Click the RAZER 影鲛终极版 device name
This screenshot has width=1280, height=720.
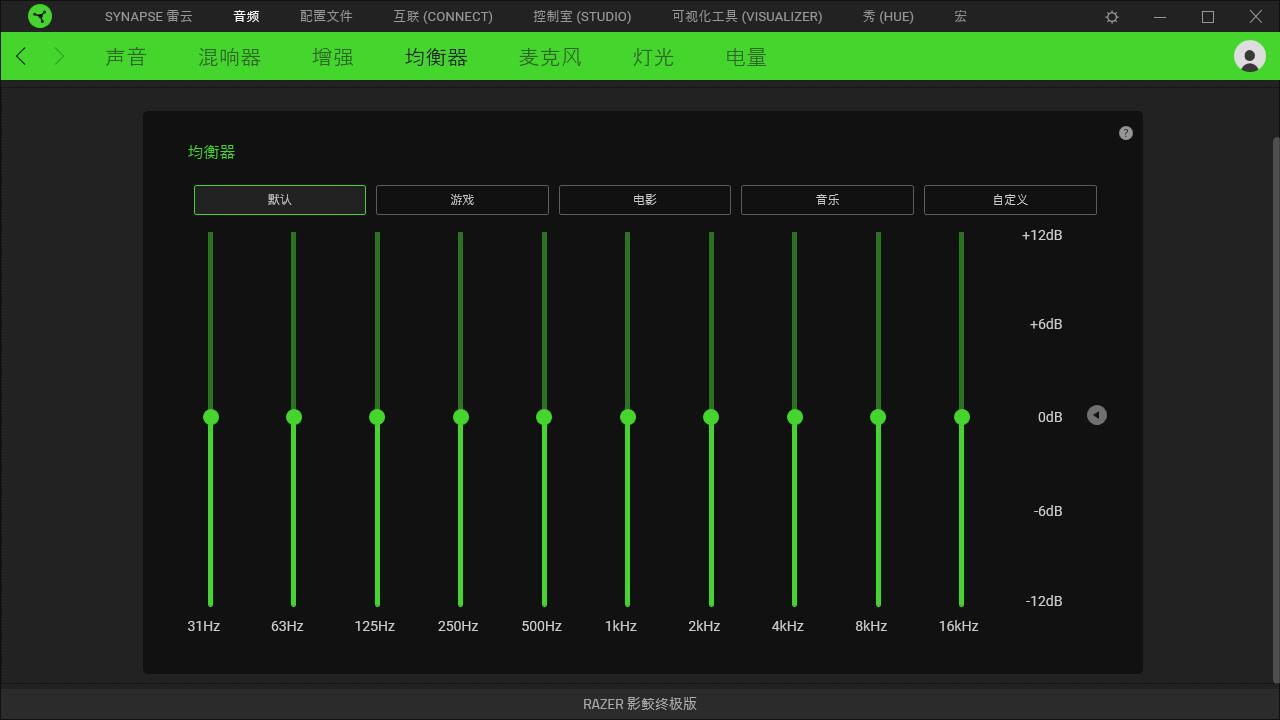[x=640, y=704]
